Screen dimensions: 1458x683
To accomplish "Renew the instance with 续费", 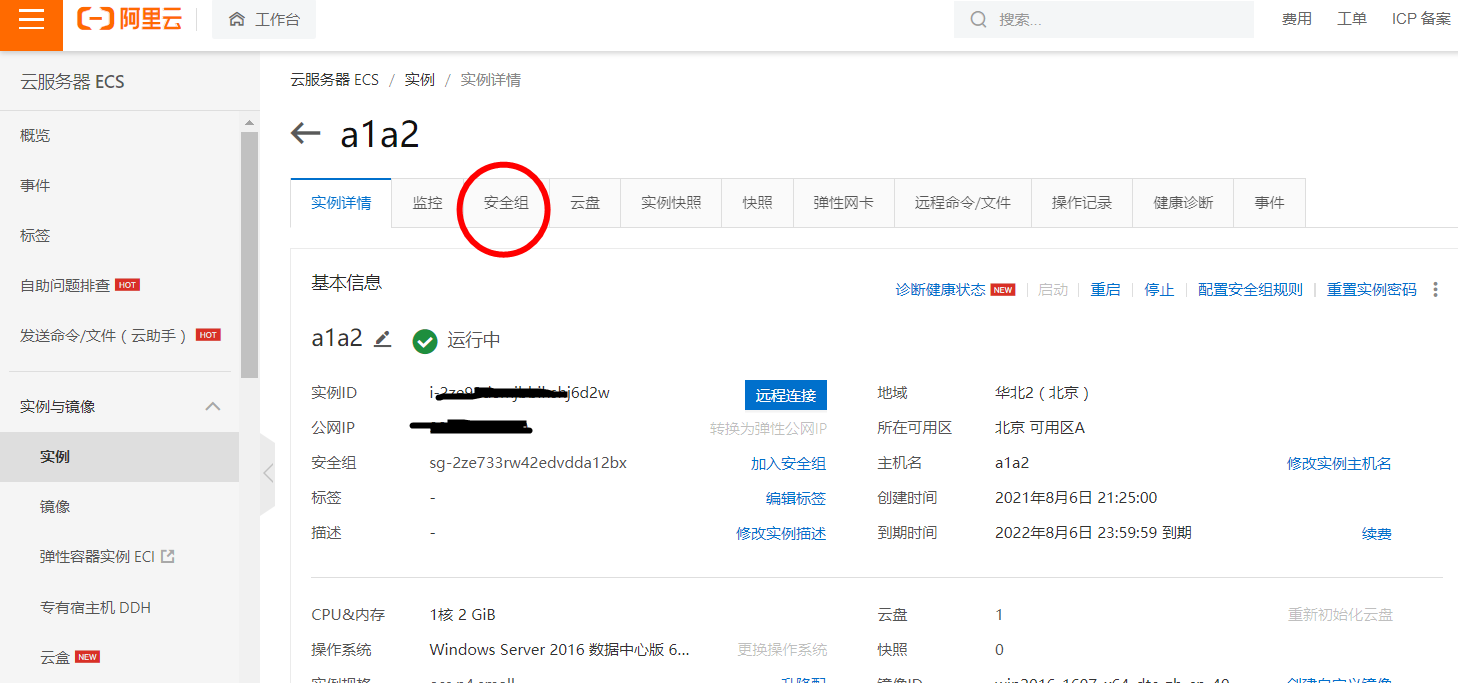I will (x=1376, y=534).
